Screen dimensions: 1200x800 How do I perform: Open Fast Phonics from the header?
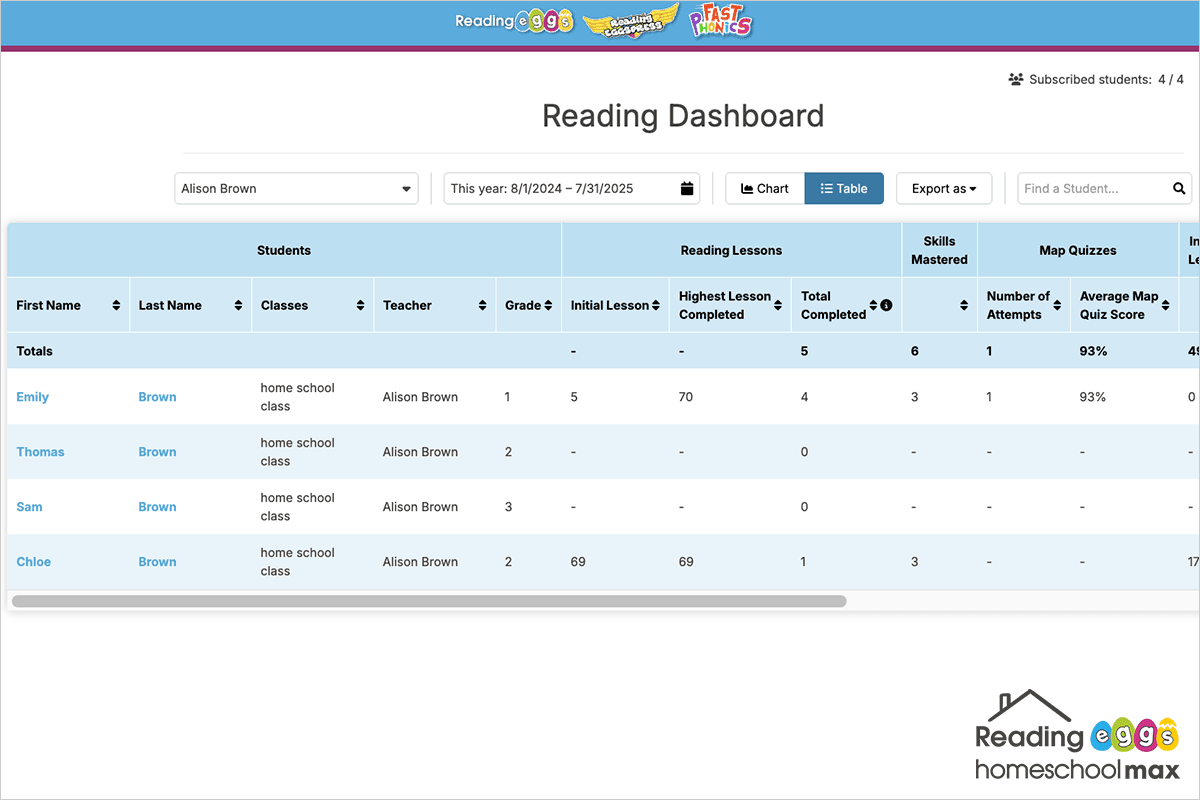pyautogui.click(x=719, y=20)
